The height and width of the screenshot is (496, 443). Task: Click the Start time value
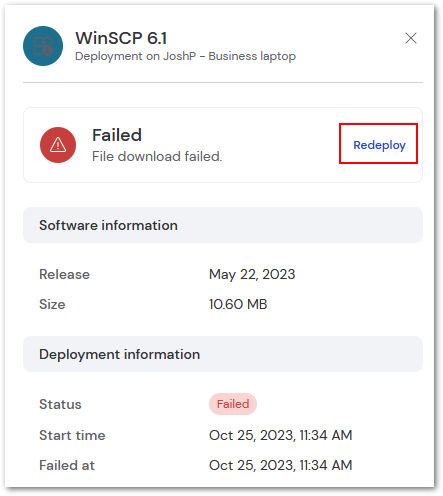(280, 435)
